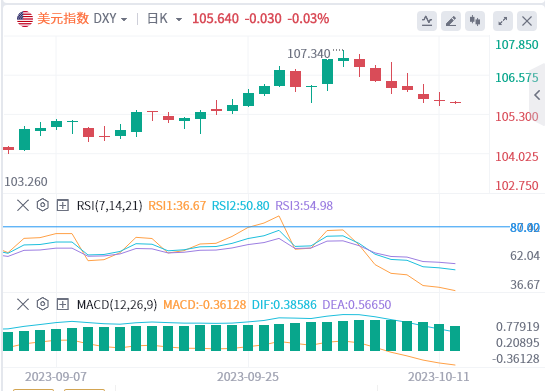The image size is (545, 391).
Task: Add indicator via RSI plus icon
Action: (63, 205)
